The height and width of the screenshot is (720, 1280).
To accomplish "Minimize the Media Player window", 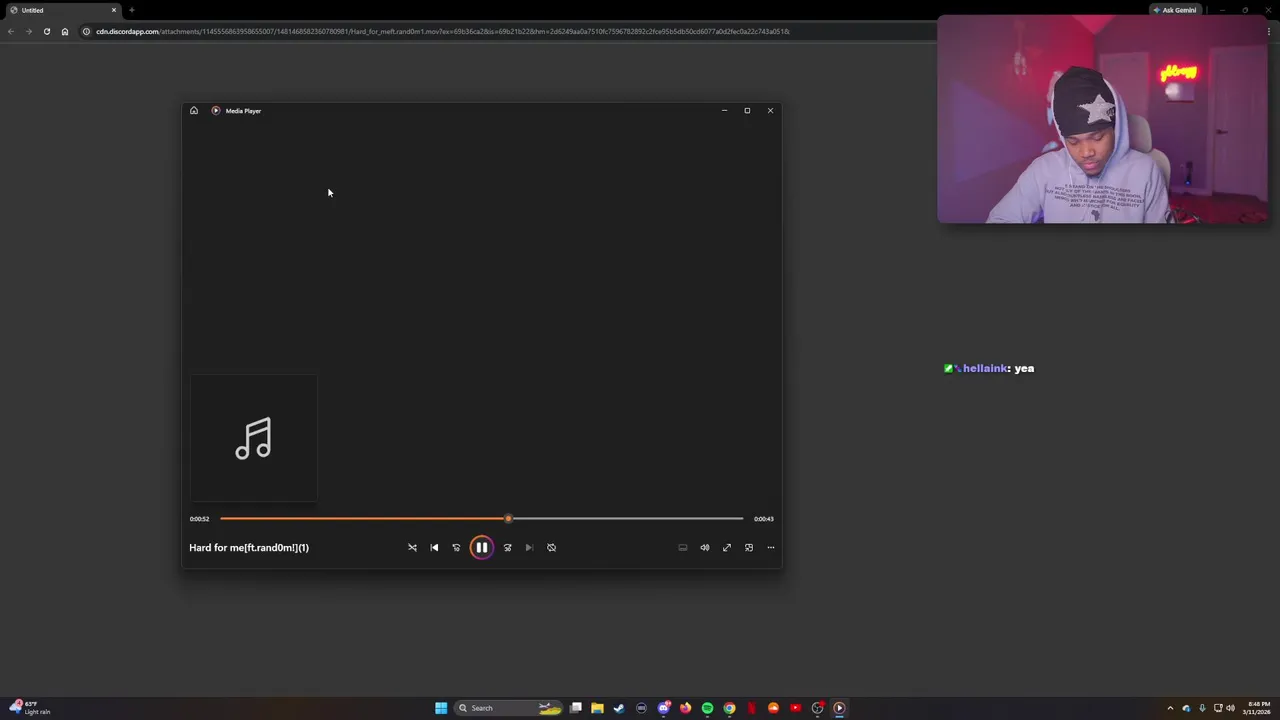I will click(724, 110).
